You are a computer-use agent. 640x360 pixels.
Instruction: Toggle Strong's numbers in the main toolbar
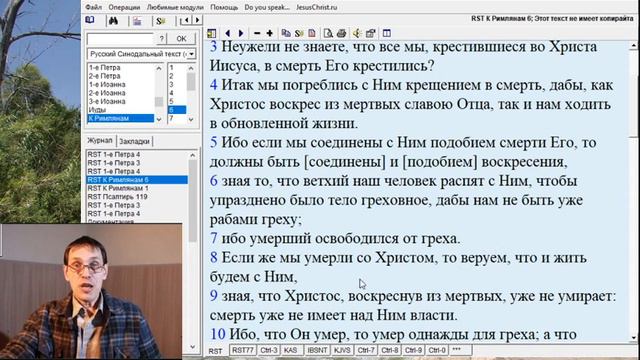click(x=299, y=33)
